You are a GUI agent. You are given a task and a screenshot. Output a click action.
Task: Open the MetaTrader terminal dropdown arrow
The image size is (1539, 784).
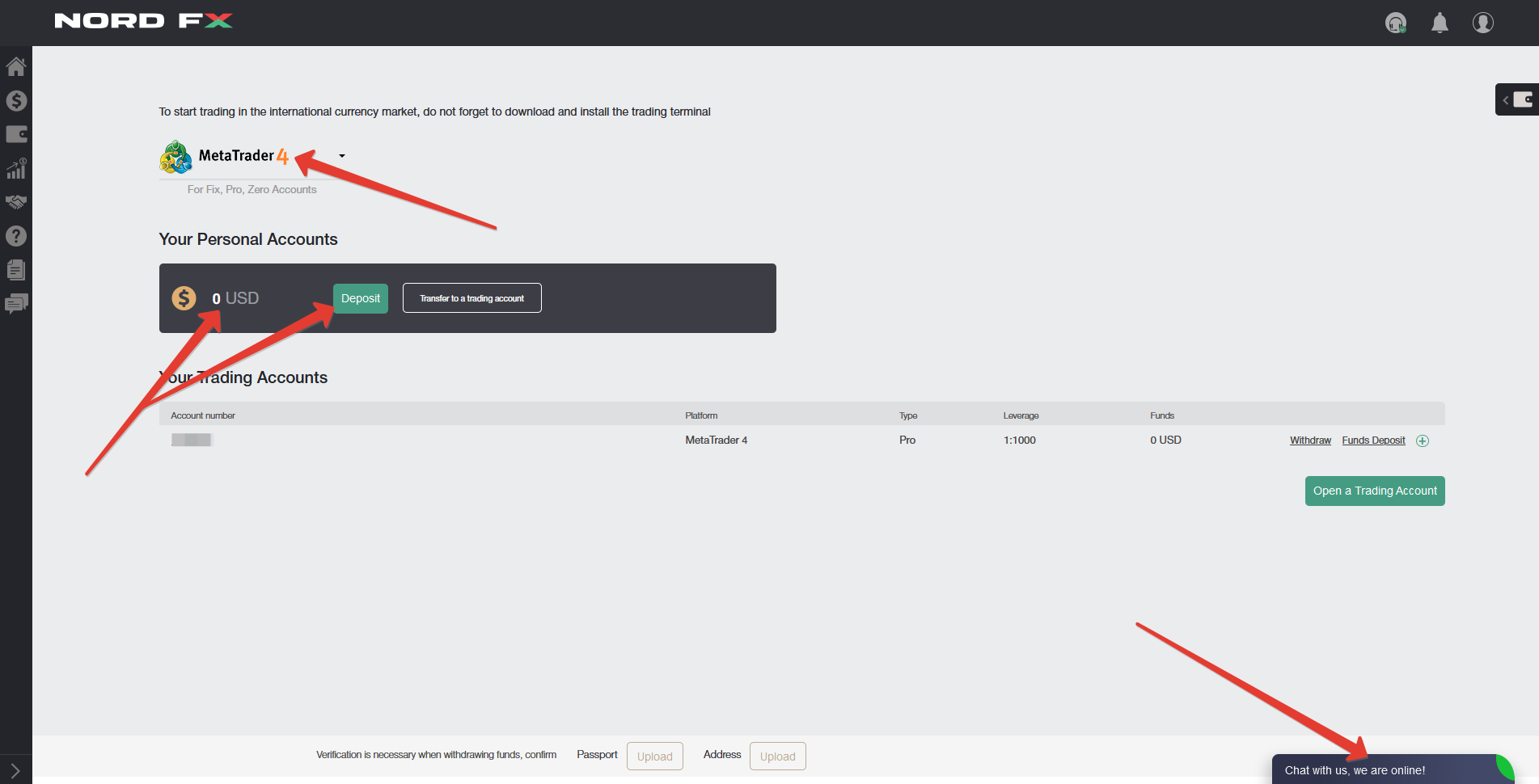(342, 156)
